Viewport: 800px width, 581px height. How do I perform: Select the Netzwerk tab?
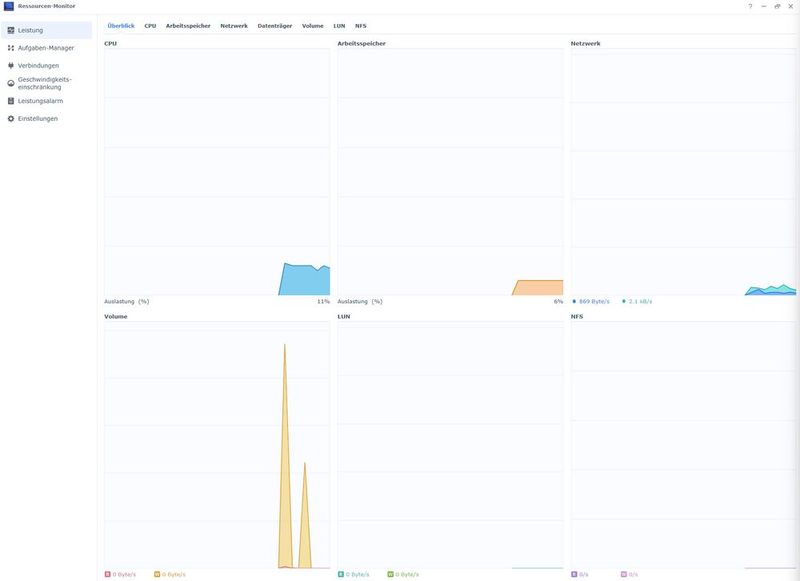click(x=233, y=24)
